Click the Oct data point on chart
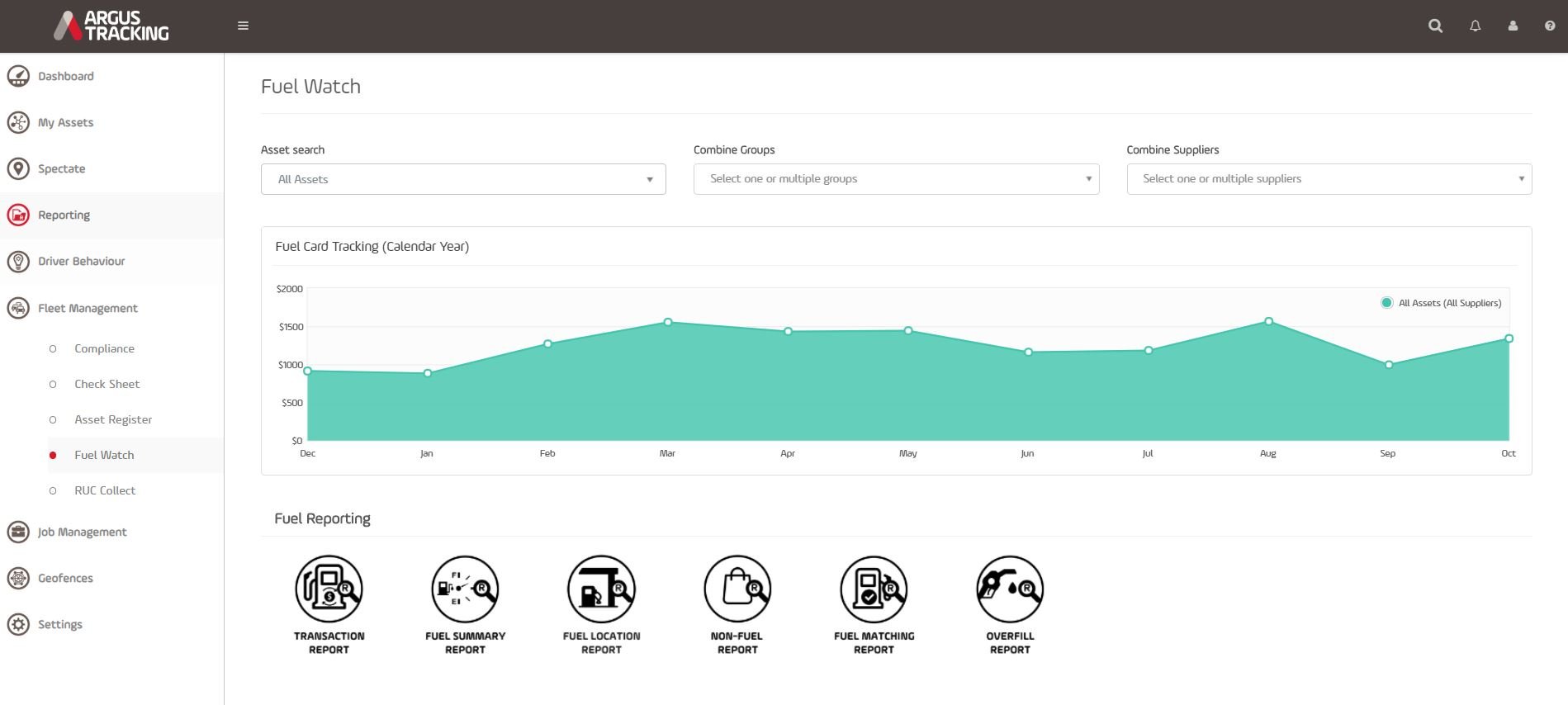 coord(1509,338)
